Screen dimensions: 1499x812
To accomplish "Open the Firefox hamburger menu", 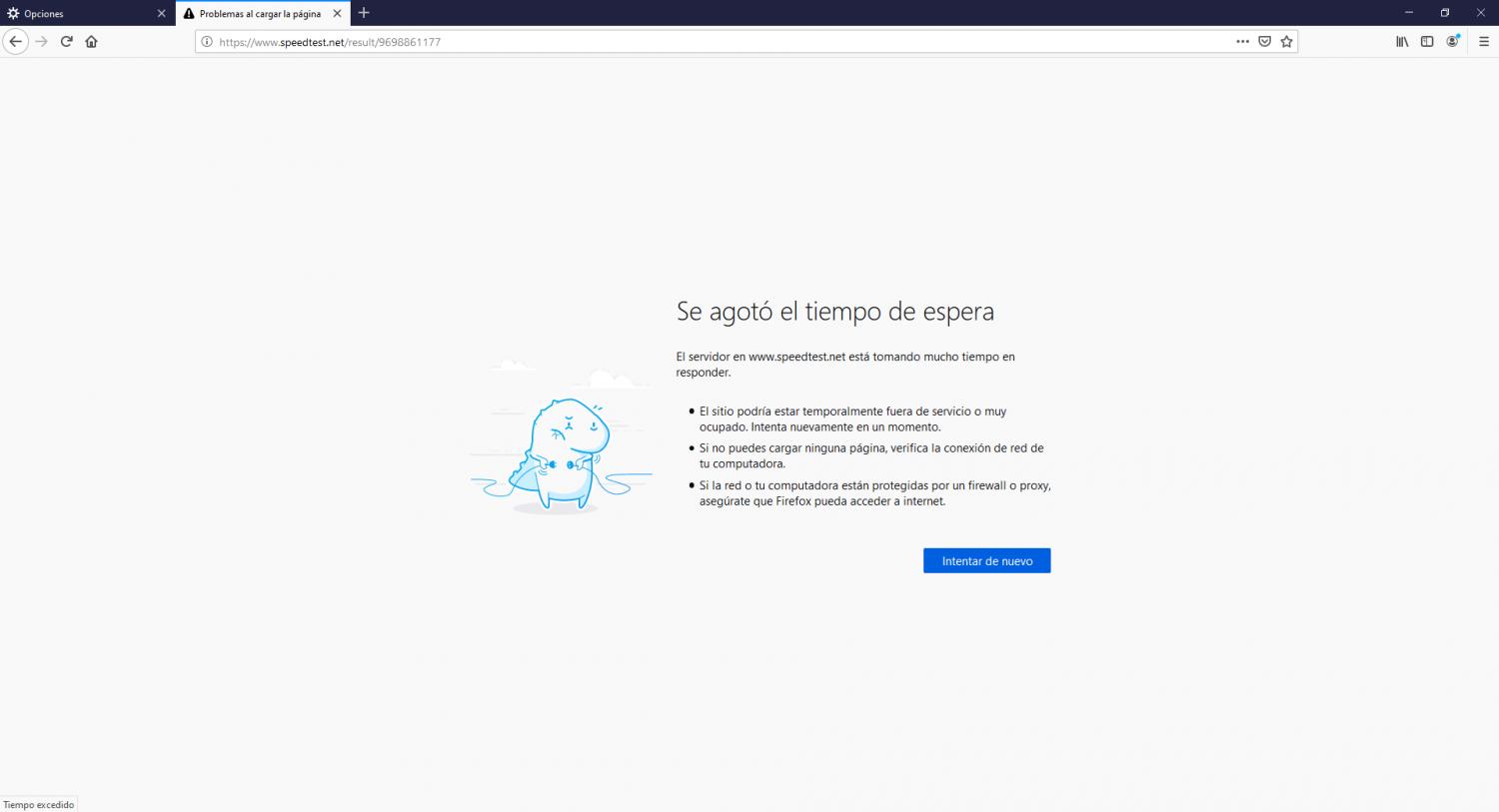I will click(1484, 42).
